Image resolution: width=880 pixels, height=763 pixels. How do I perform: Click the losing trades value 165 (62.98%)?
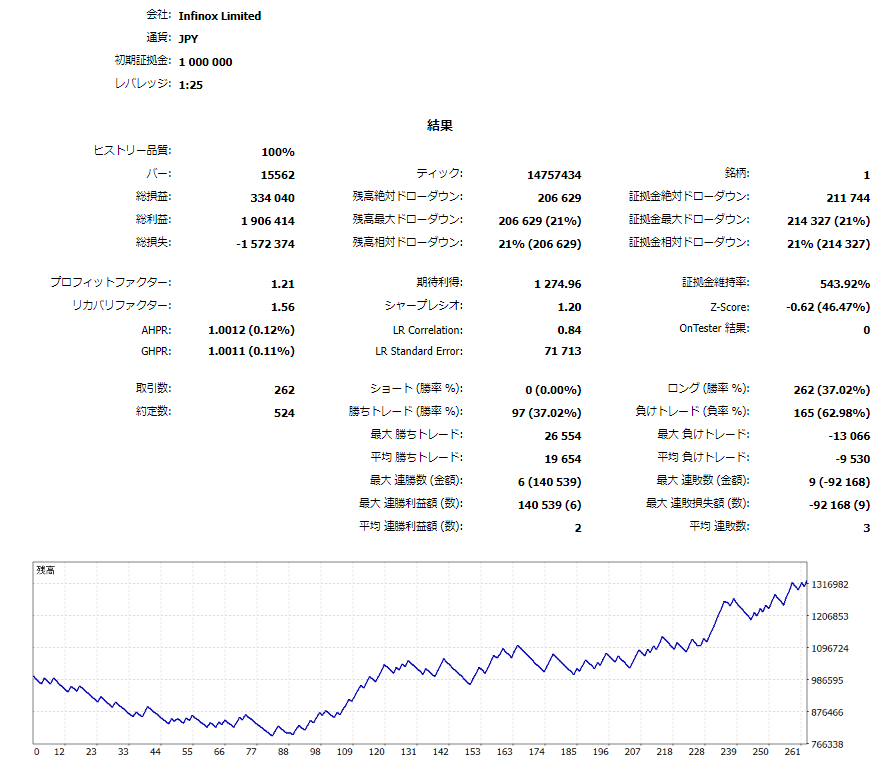coord(832,413)
